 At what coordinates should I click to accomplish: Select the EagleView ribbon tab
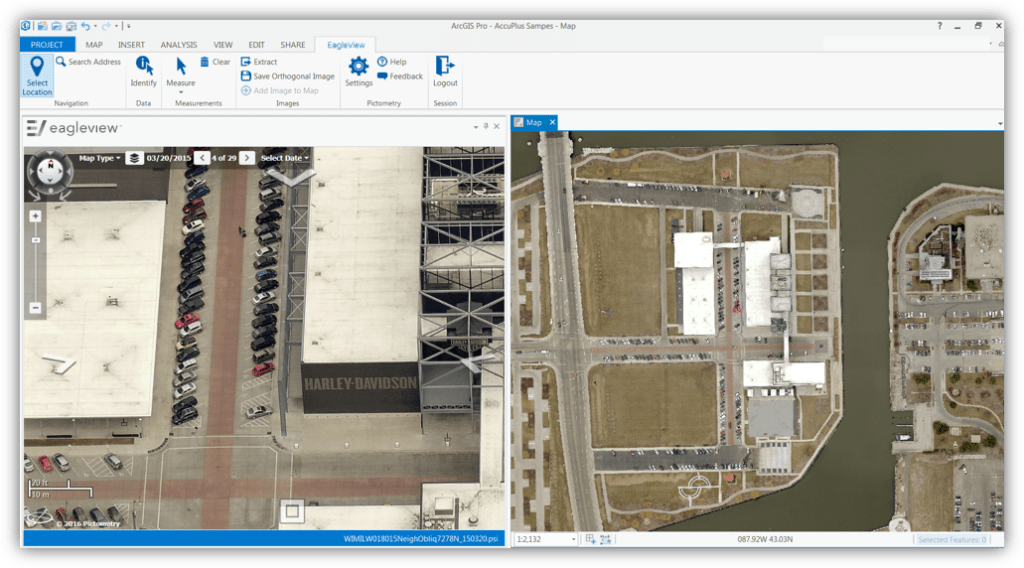pyautogui.click(x=345, y=45)
